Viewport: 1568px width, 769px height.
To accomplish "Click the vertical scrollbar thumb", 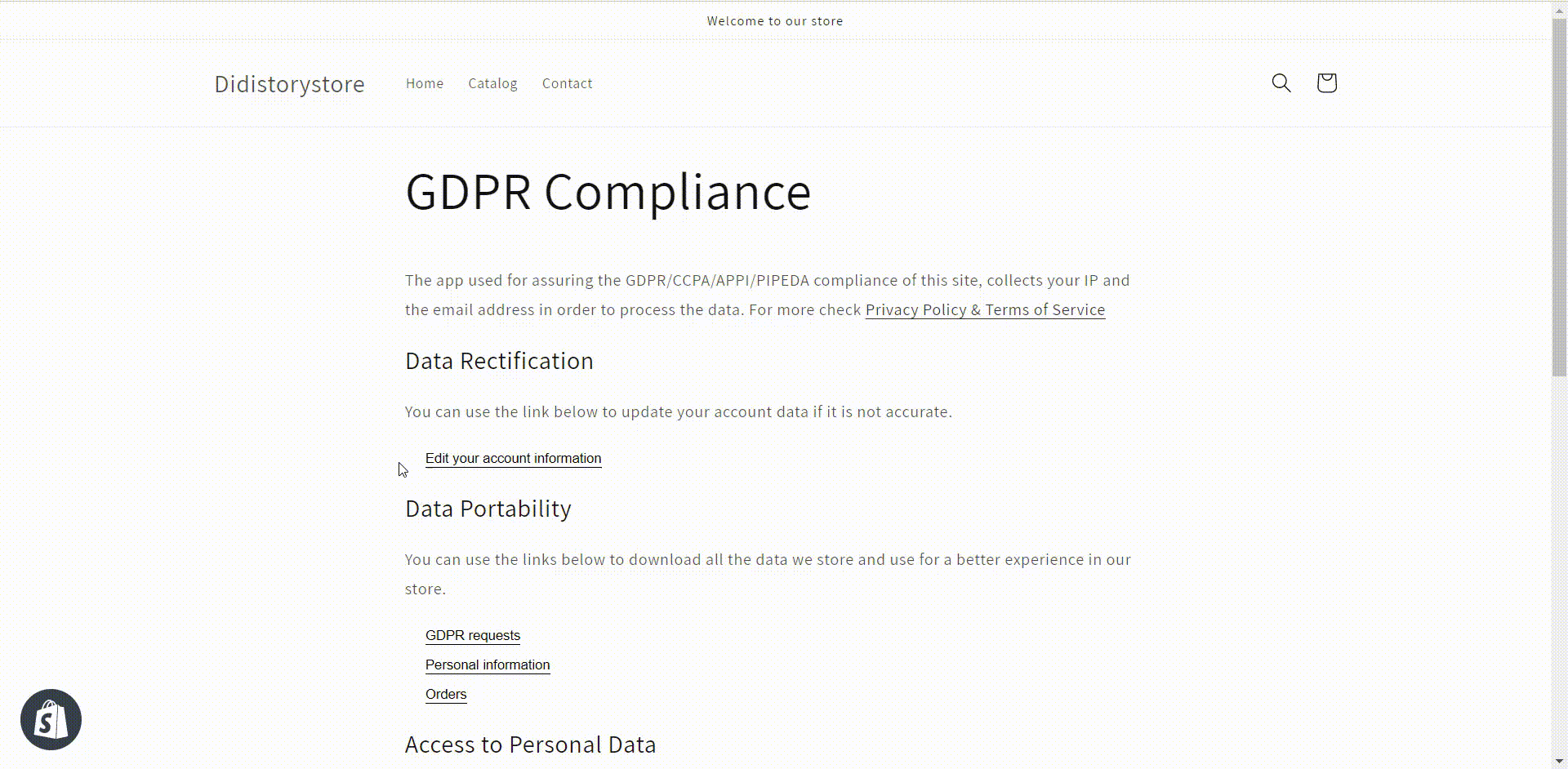I will [x=1560, y=196].
